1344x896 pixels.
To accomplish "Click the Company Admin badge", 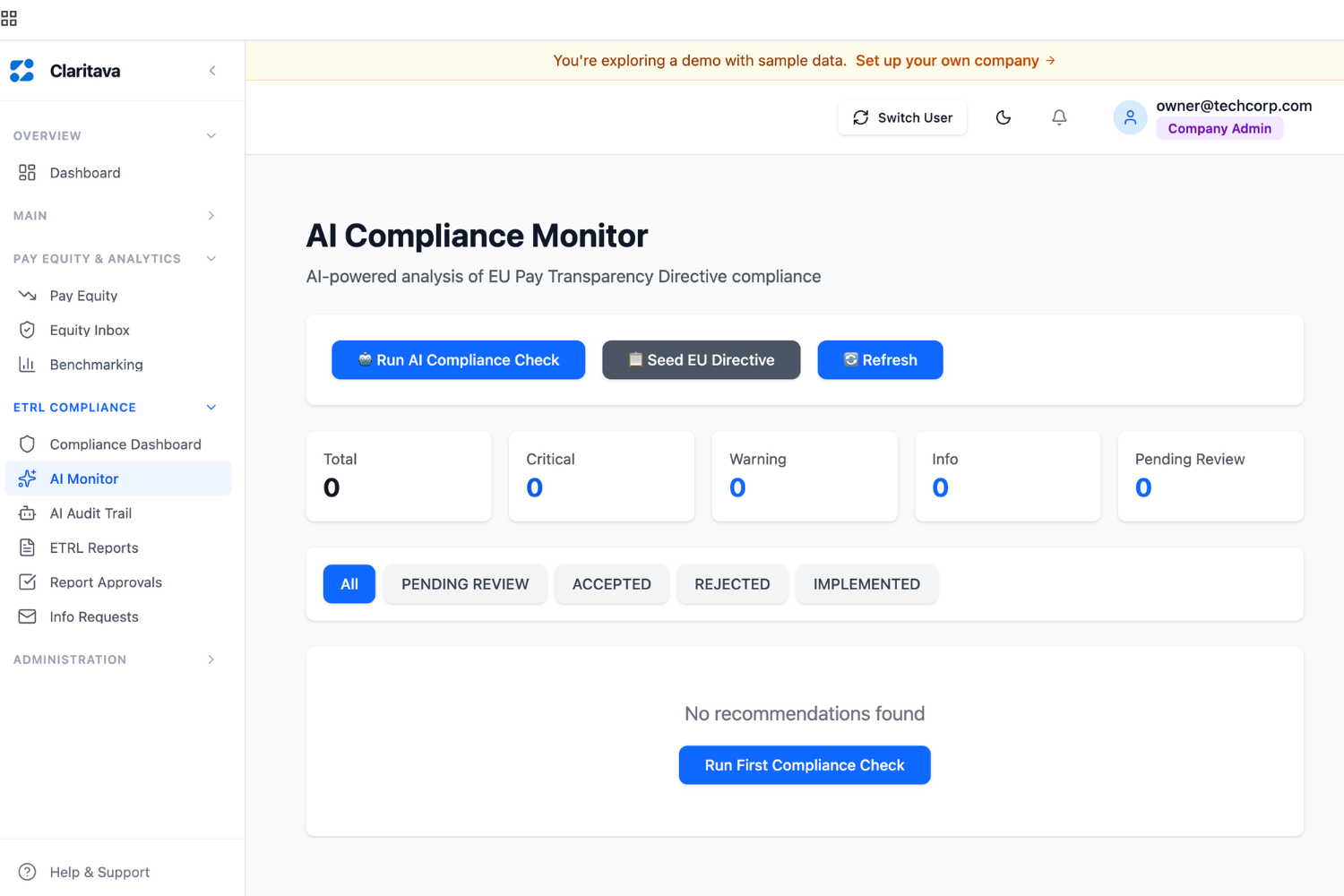I will point(1219,128).
